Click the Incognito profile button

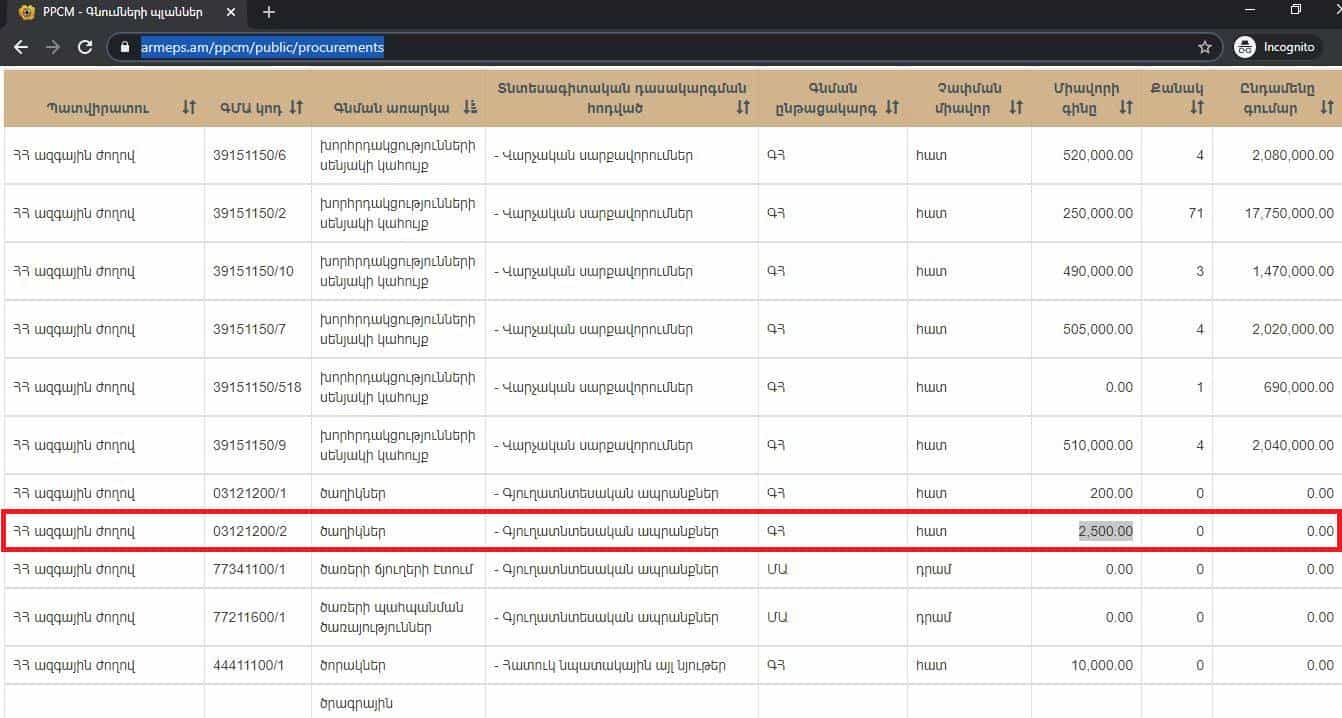tap(1275, 47)
